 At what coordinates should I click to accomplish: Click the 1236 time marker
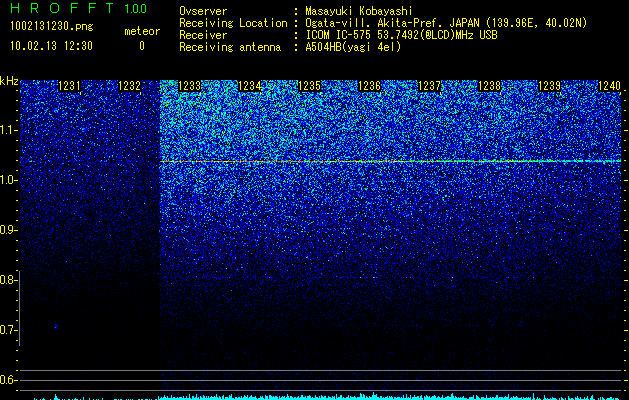coord(369,86)
